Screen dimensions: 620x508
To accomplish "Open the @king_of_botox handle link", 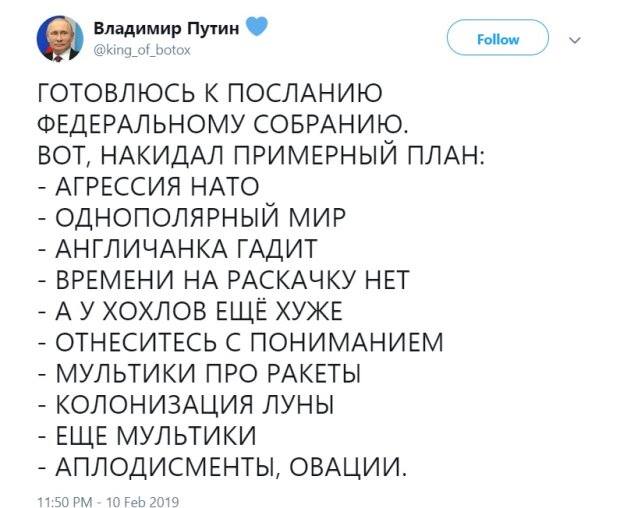I will [142, 51].
